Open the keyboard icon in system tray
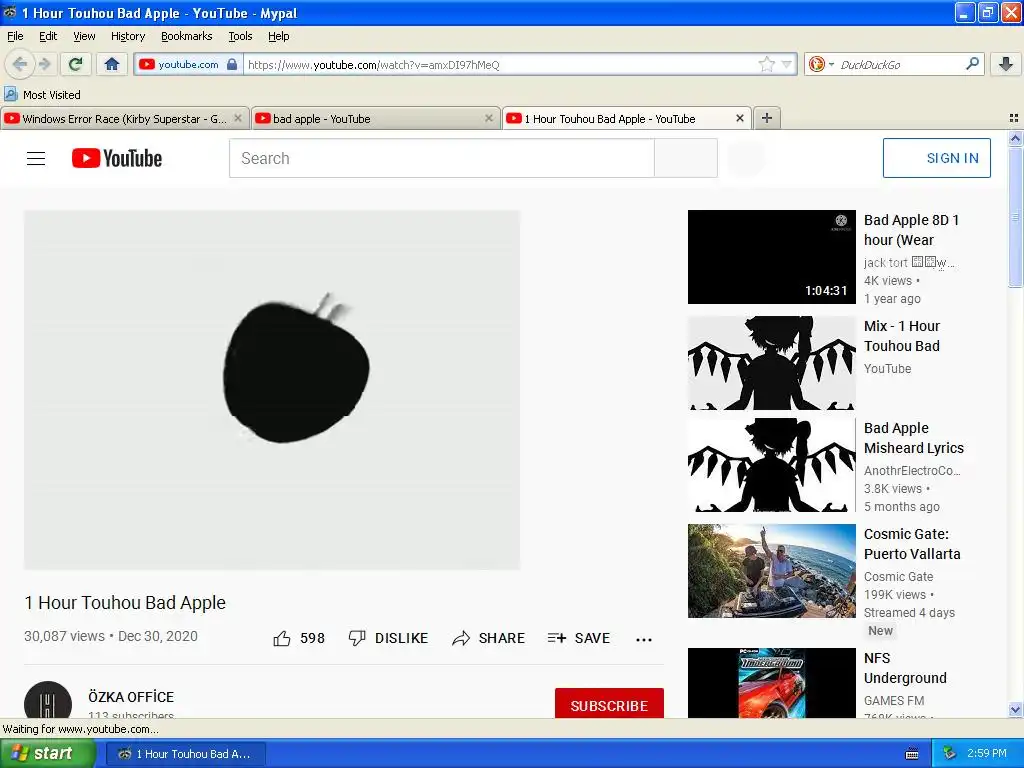This screenshot has width=1024, height=768. click(x=912, y=754)
